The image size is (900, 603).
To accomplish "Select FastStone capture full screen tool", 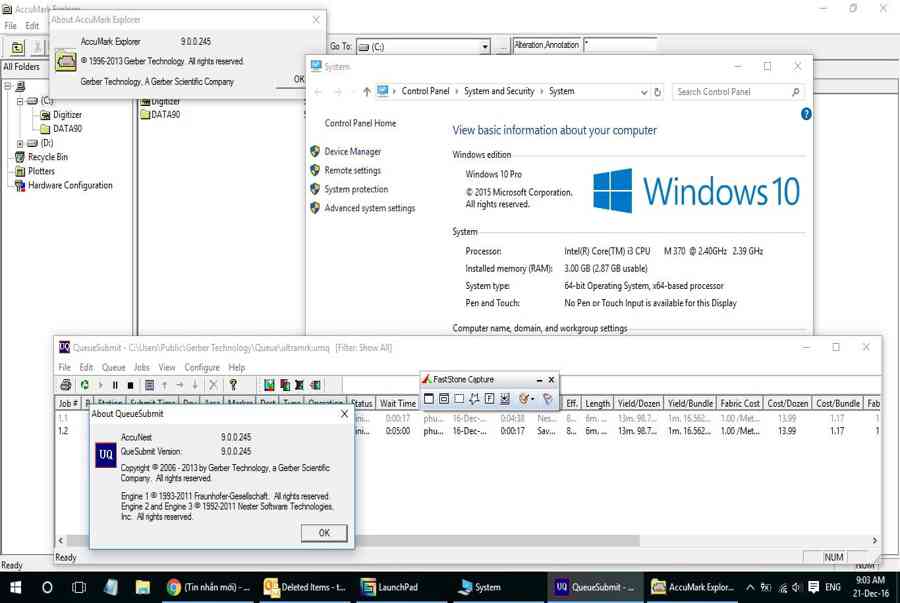I will tap(489, 398).
